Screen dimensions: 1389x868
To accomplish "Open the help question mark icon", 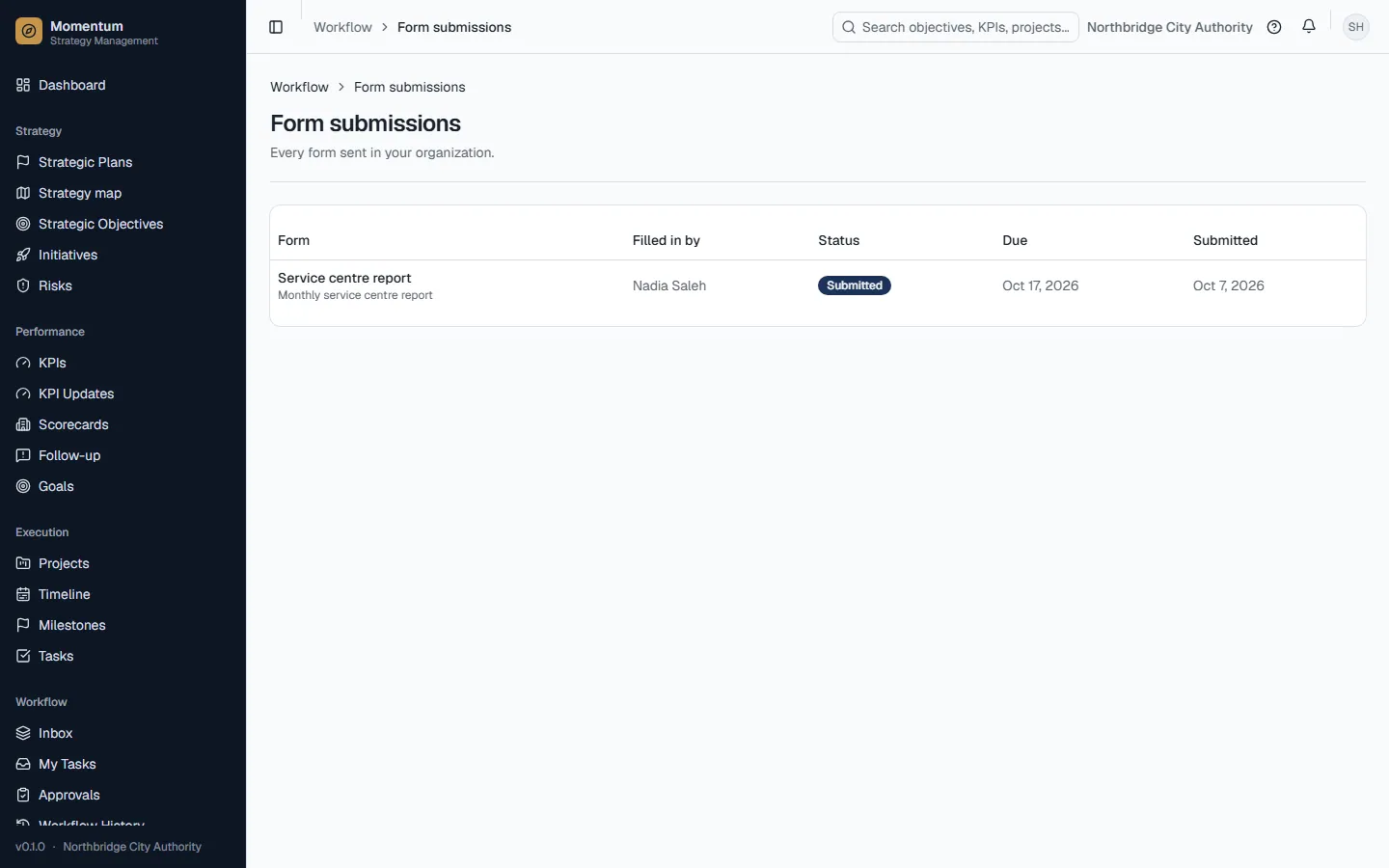I will coord(1274,27).
